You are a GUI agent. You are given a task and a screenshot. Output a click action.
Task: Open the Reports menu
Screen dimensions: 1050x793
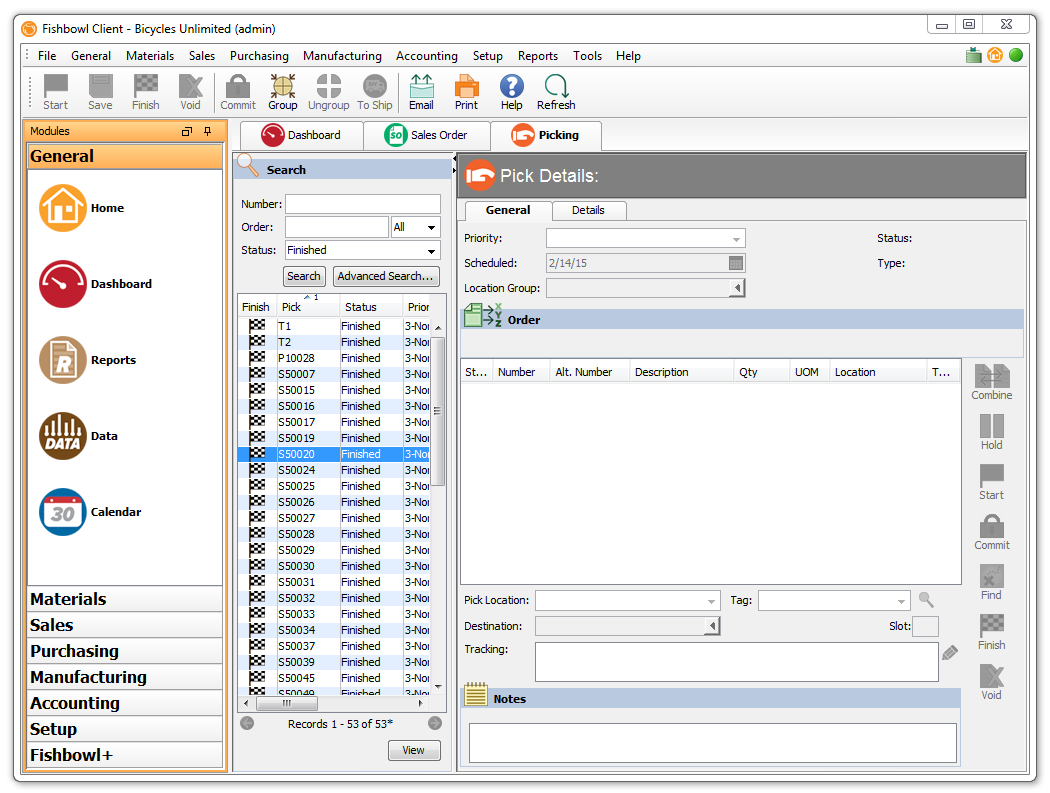[x=538, y=56]
